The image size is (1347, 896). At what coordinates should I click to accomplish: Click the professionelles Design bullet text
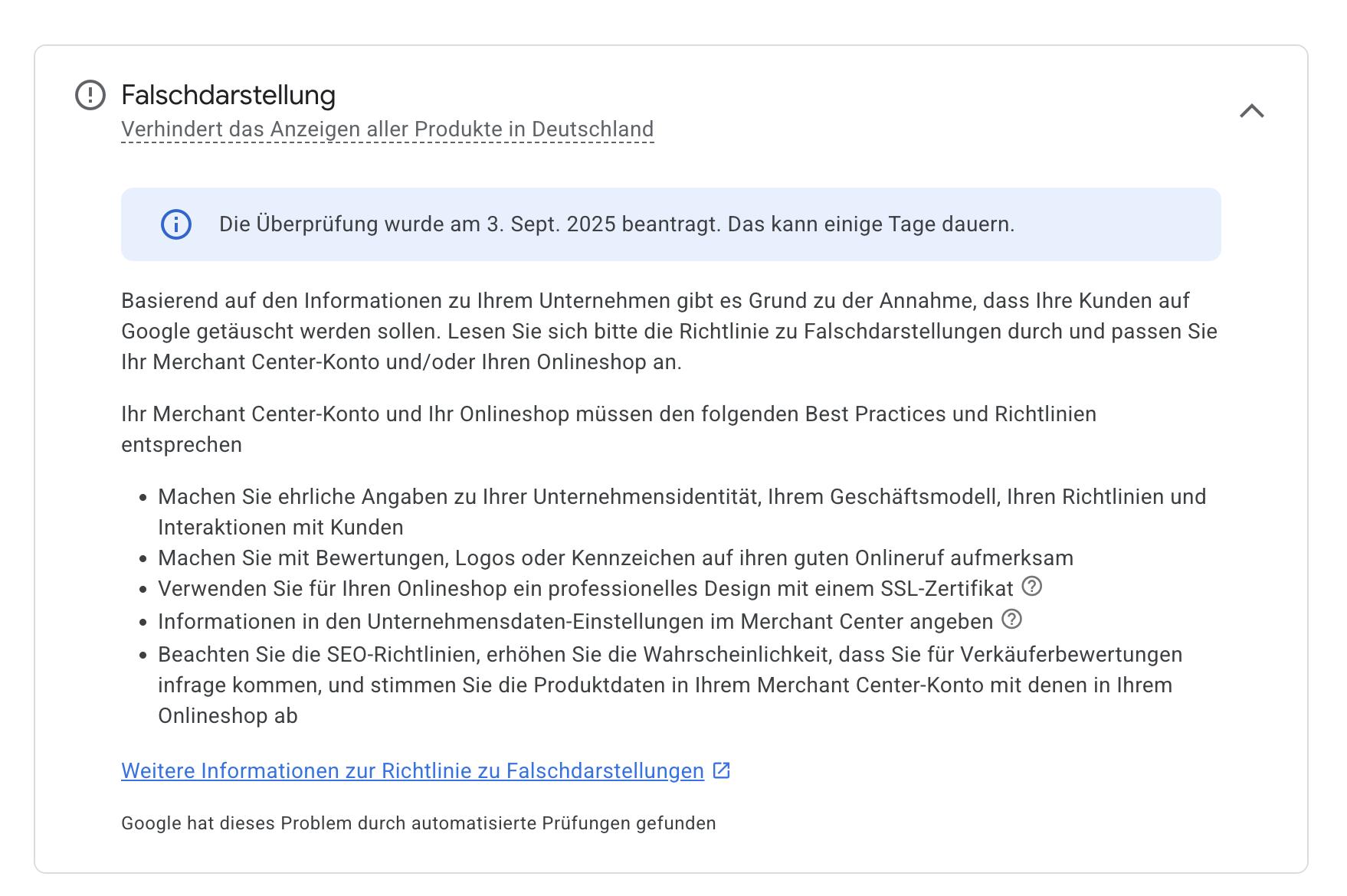coord(585,589)
